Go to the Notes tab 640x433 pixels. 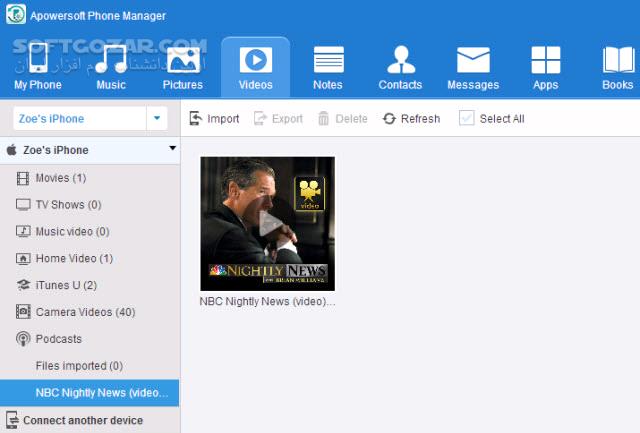click(x=328, y=67)
